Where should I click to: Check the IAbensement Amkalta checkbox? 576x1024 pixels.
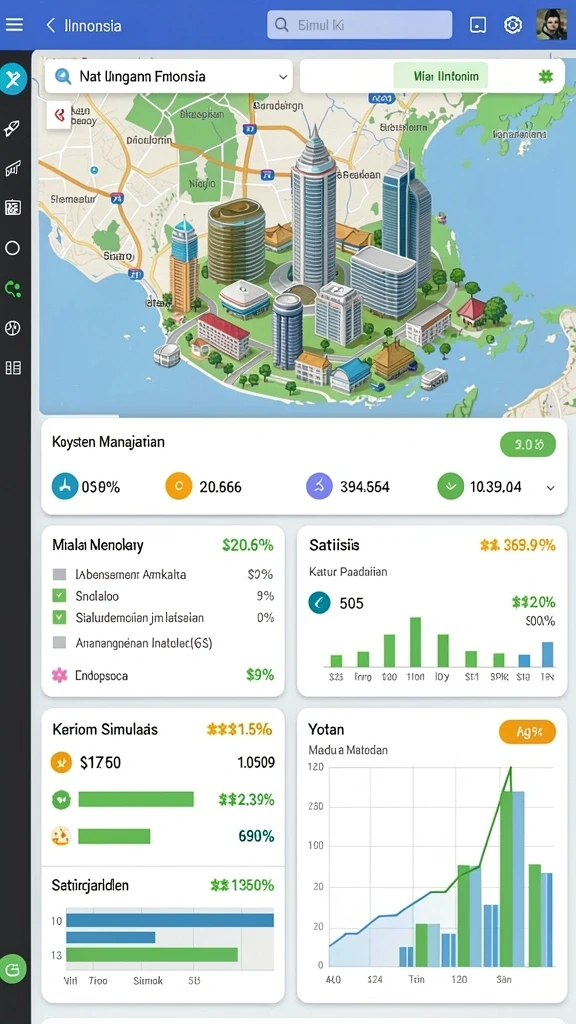[x=59, y=575]
